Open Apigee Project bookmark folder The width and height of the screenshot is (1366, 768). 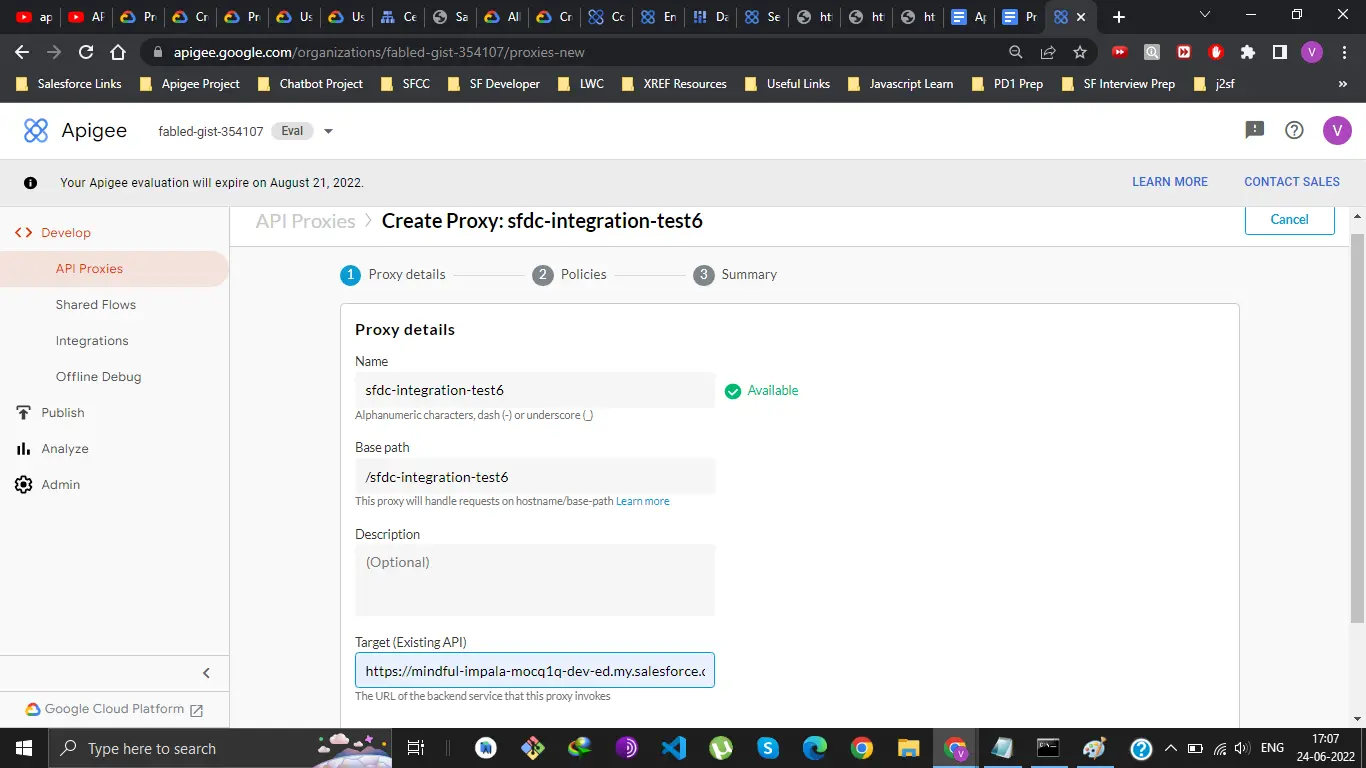coord(190,84)
